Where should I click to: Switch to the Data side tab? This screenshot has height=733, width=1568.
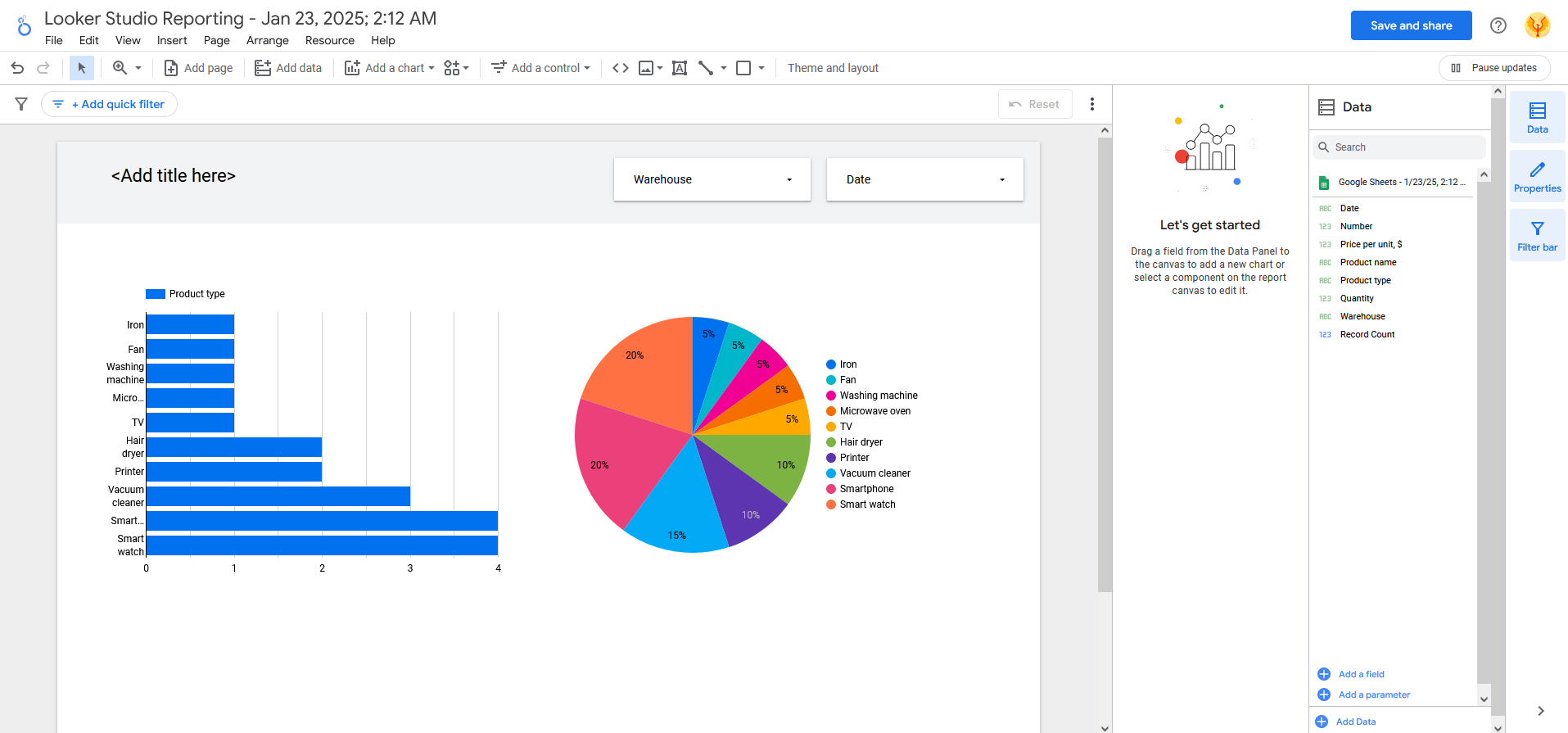point(1538,117)
